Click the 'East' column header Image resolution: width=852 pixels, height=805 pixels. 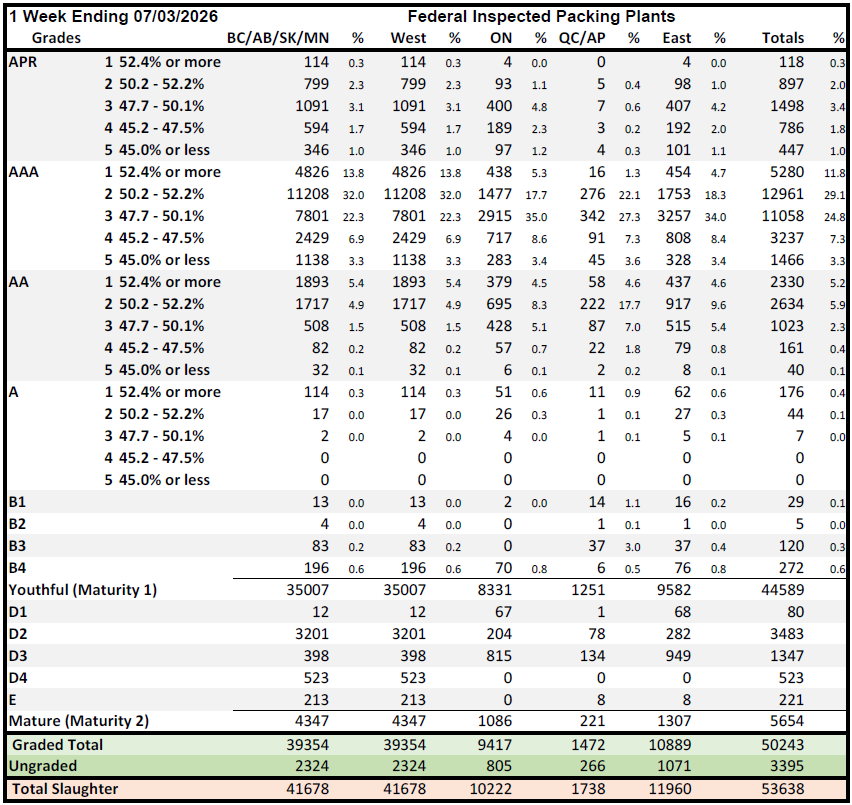click(x=676, y=38)
